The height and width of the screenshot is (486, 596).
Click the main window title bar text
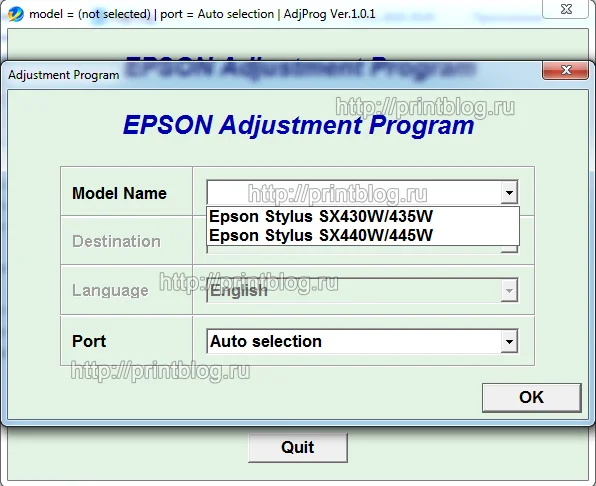(x=202, y=14)
